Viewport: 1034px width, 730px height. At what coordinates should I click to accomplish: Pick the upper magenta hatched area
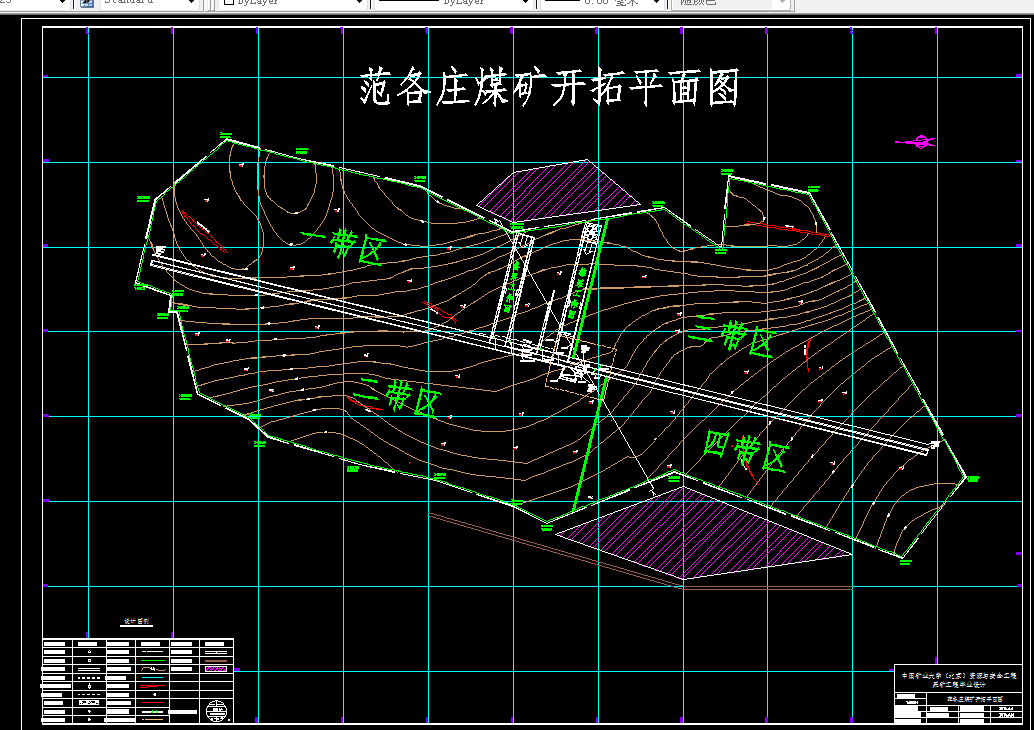(x=558, y=190)
